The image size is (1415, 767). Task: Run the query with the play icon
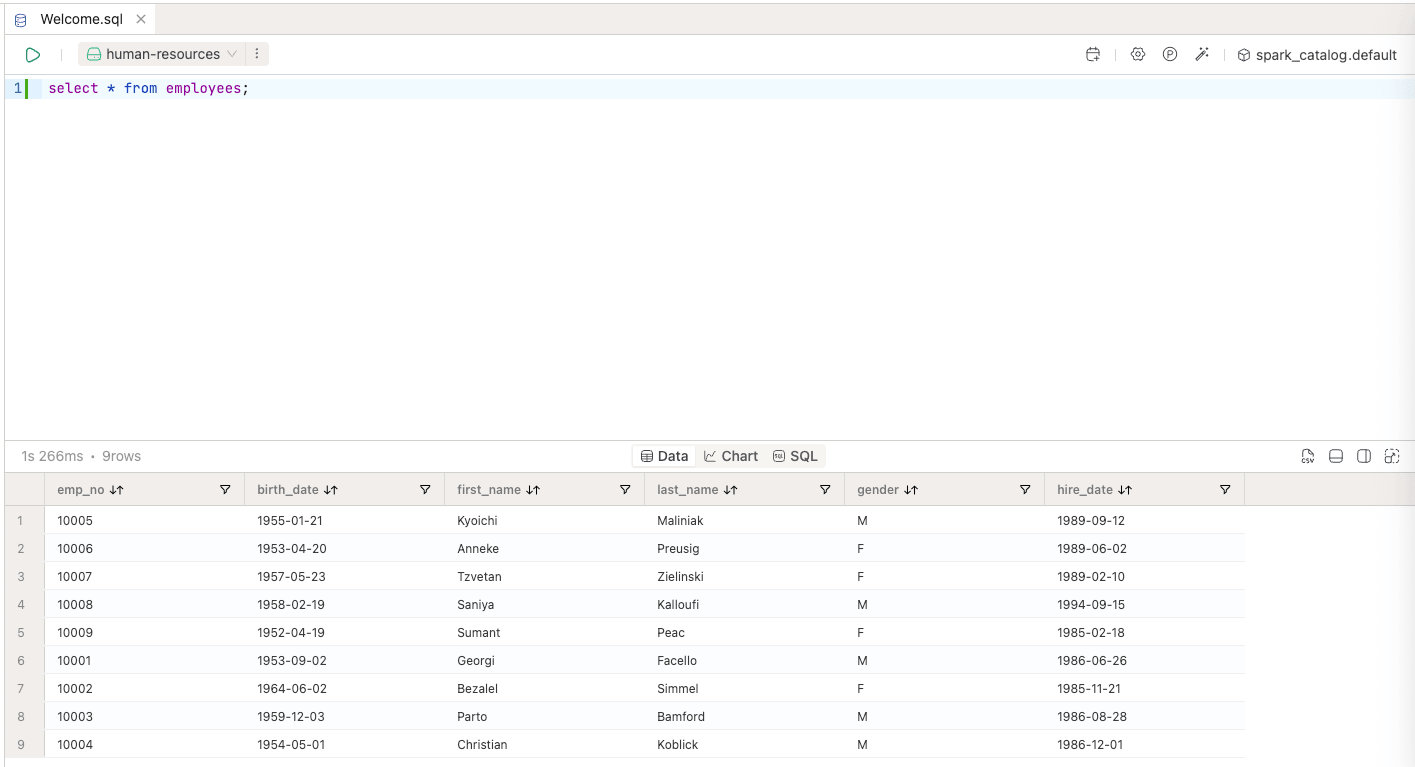[33, 55]
